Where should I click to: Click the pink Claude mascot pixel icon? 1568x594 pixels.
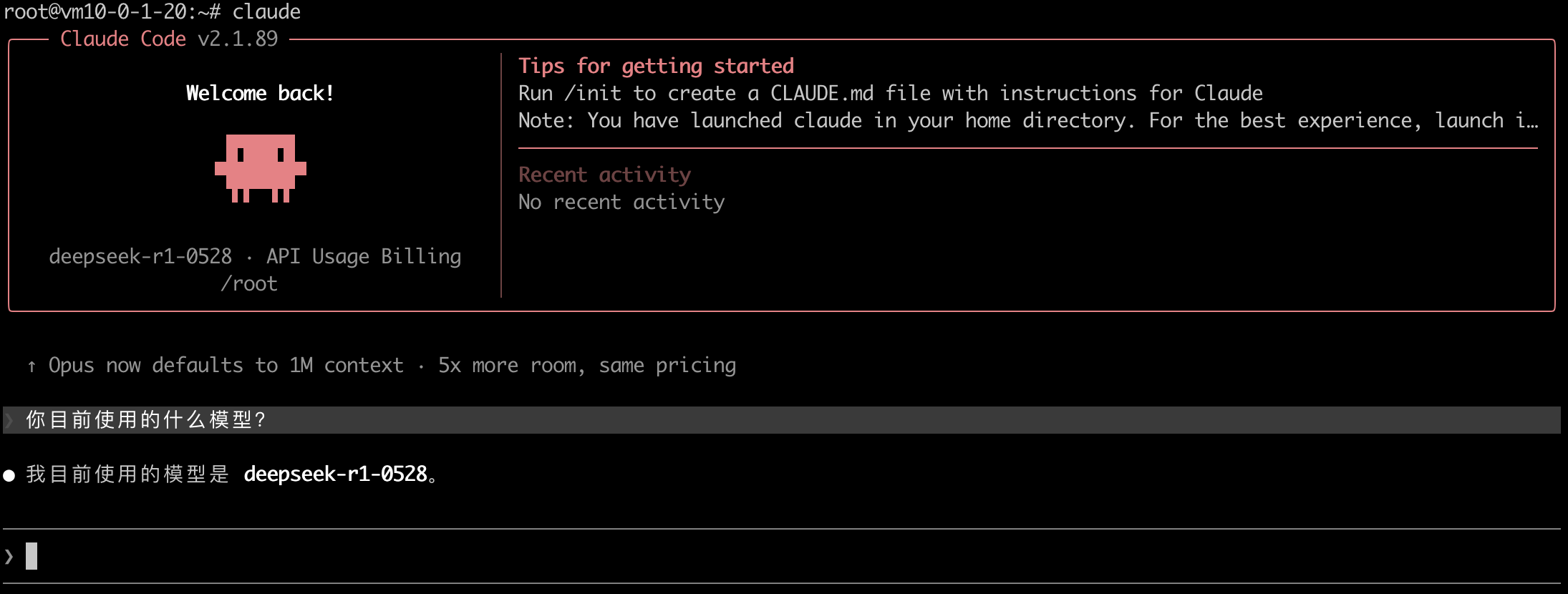click(x=260, y=168)
